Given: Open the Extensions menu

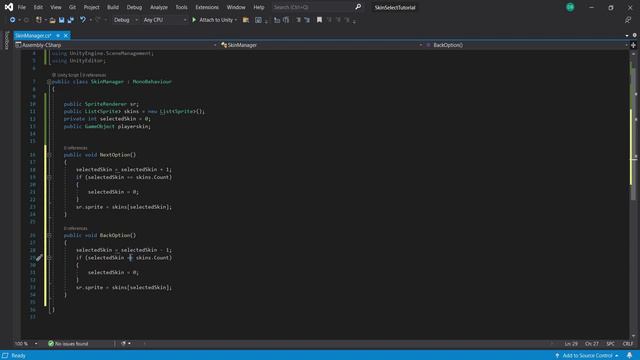Looking at the screenshot, I should click(x=207, y=7).
